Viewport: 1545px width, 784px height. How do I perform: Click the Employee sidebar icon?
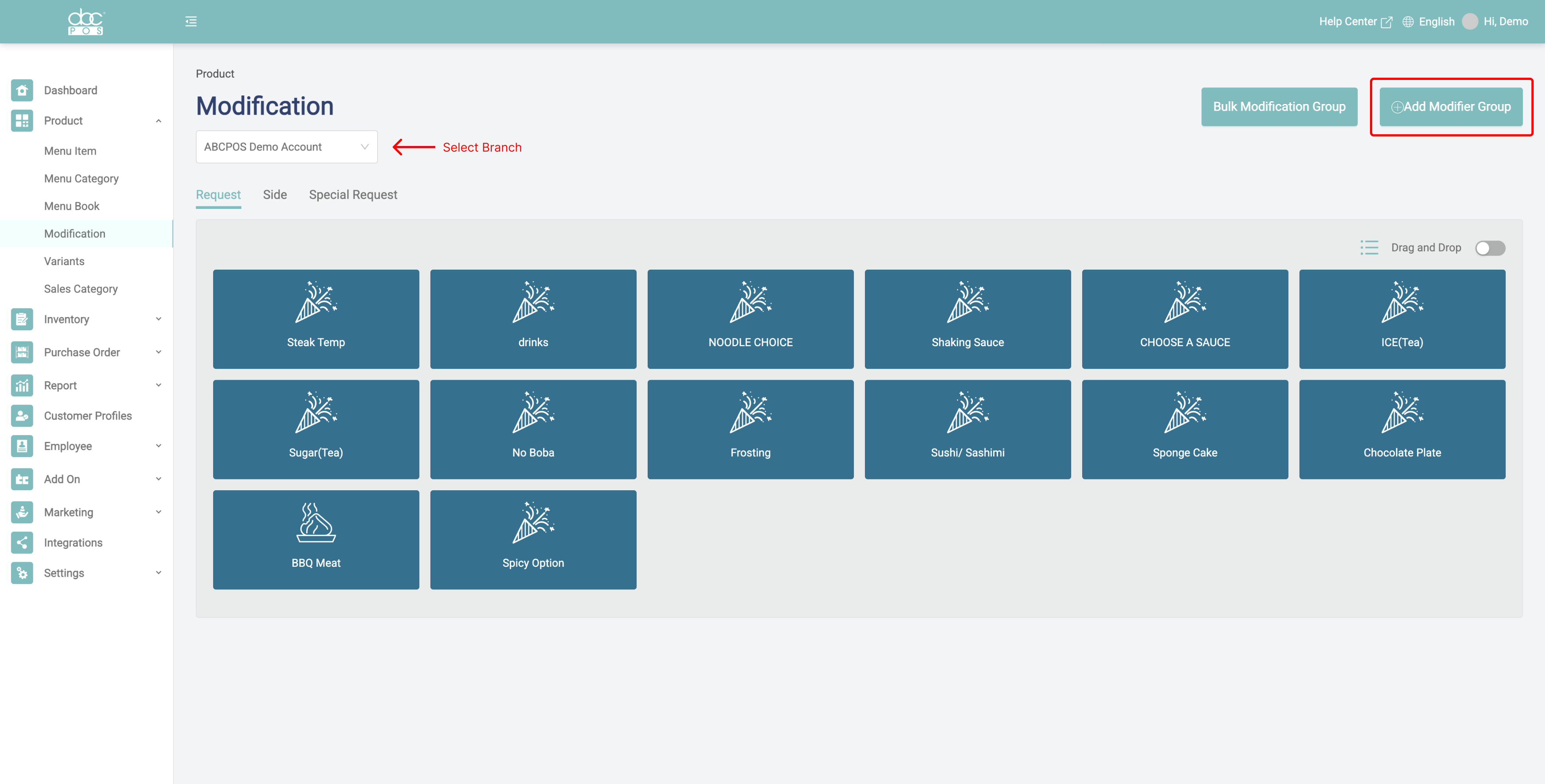[x=22, y=446]
